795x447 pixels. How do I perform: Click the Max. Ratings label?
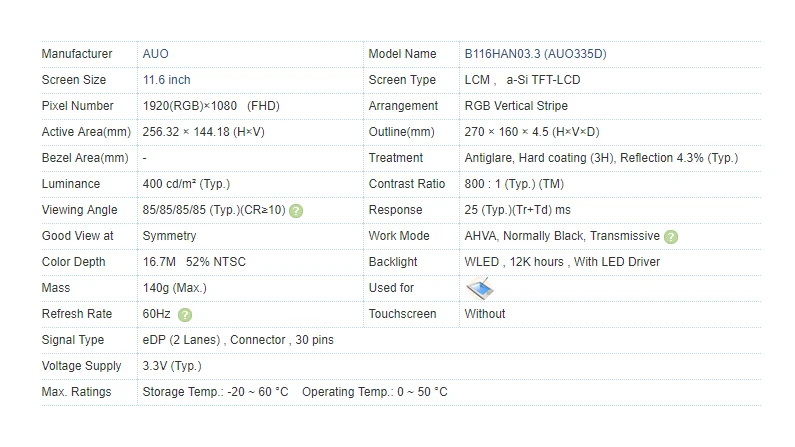pos(77,392)
